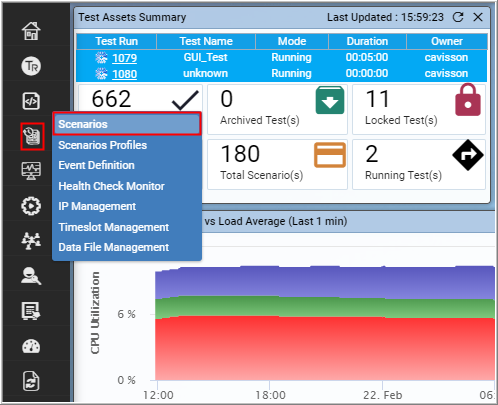Open the script code icon in sidebar
The width and height of the screenshot is (498, 405).
(31, 101)
